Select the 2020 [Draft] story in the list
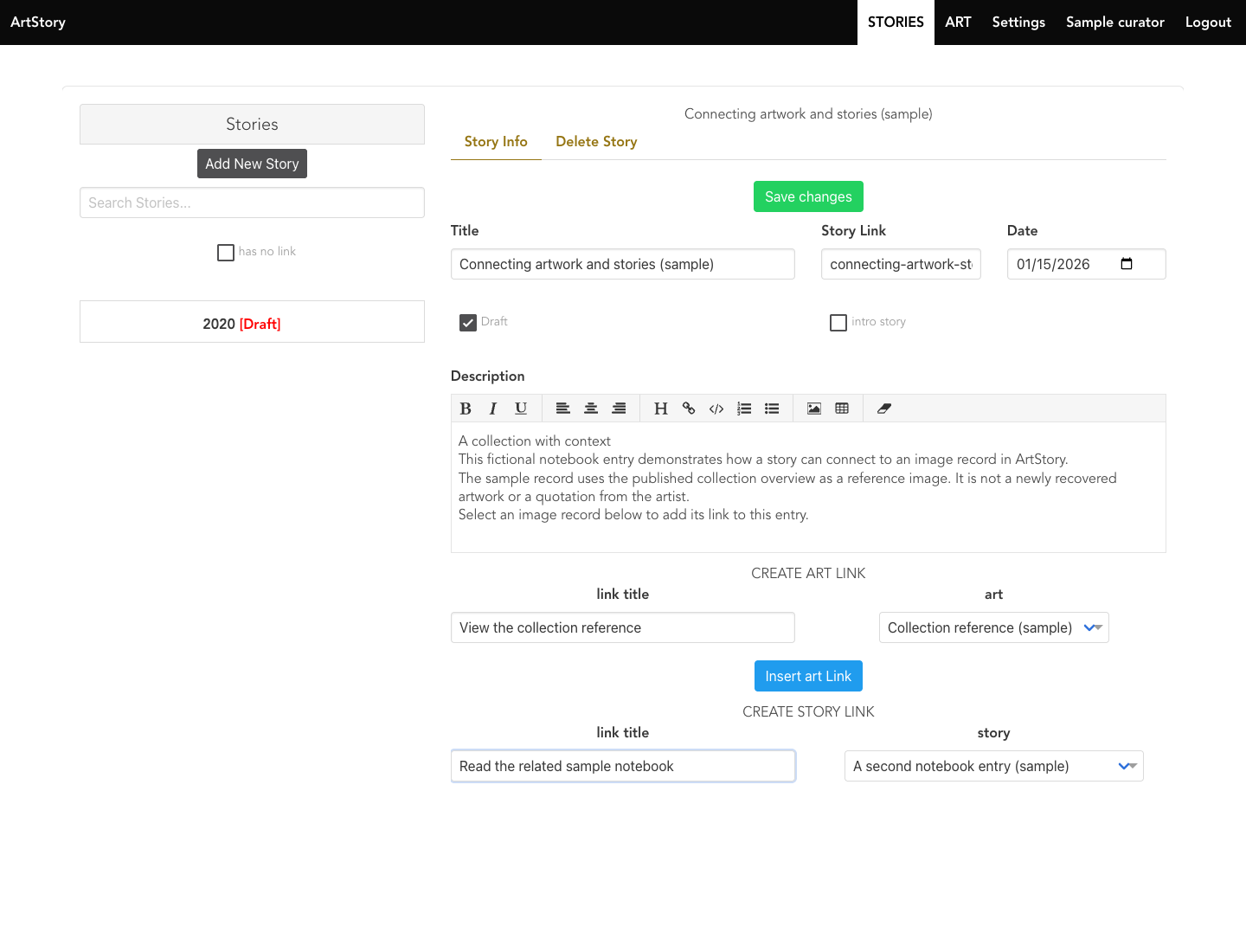1246x952 pixels. 252,322
